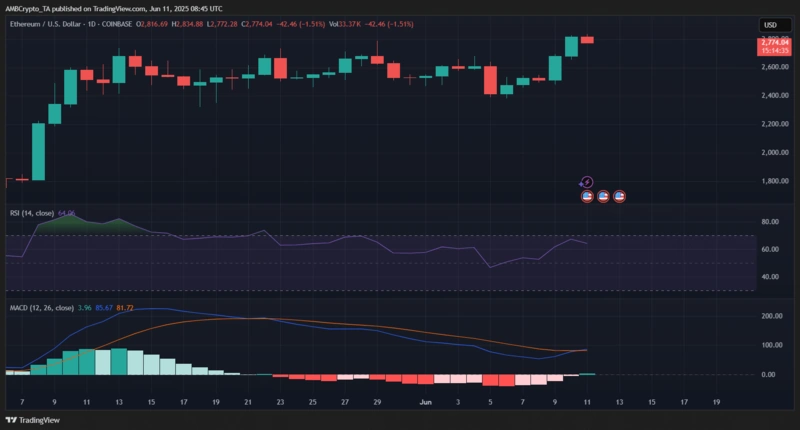Open the last US flag economic event
800x430 pixels.
point(619,196)
